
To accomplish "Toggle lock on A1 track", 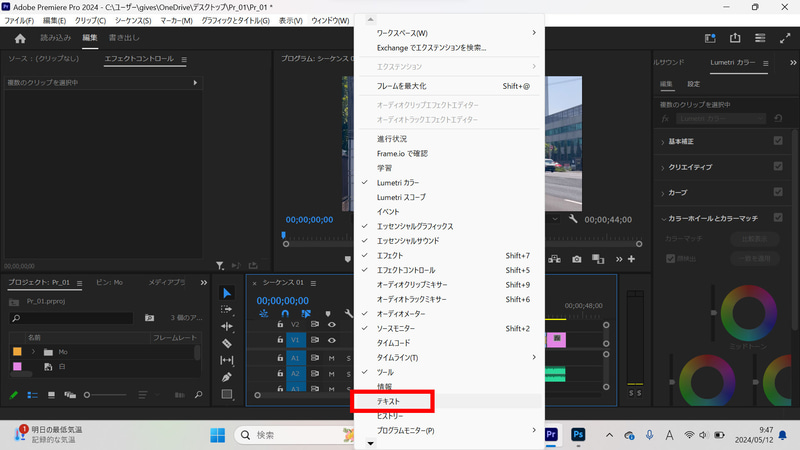I will [280, 358].
